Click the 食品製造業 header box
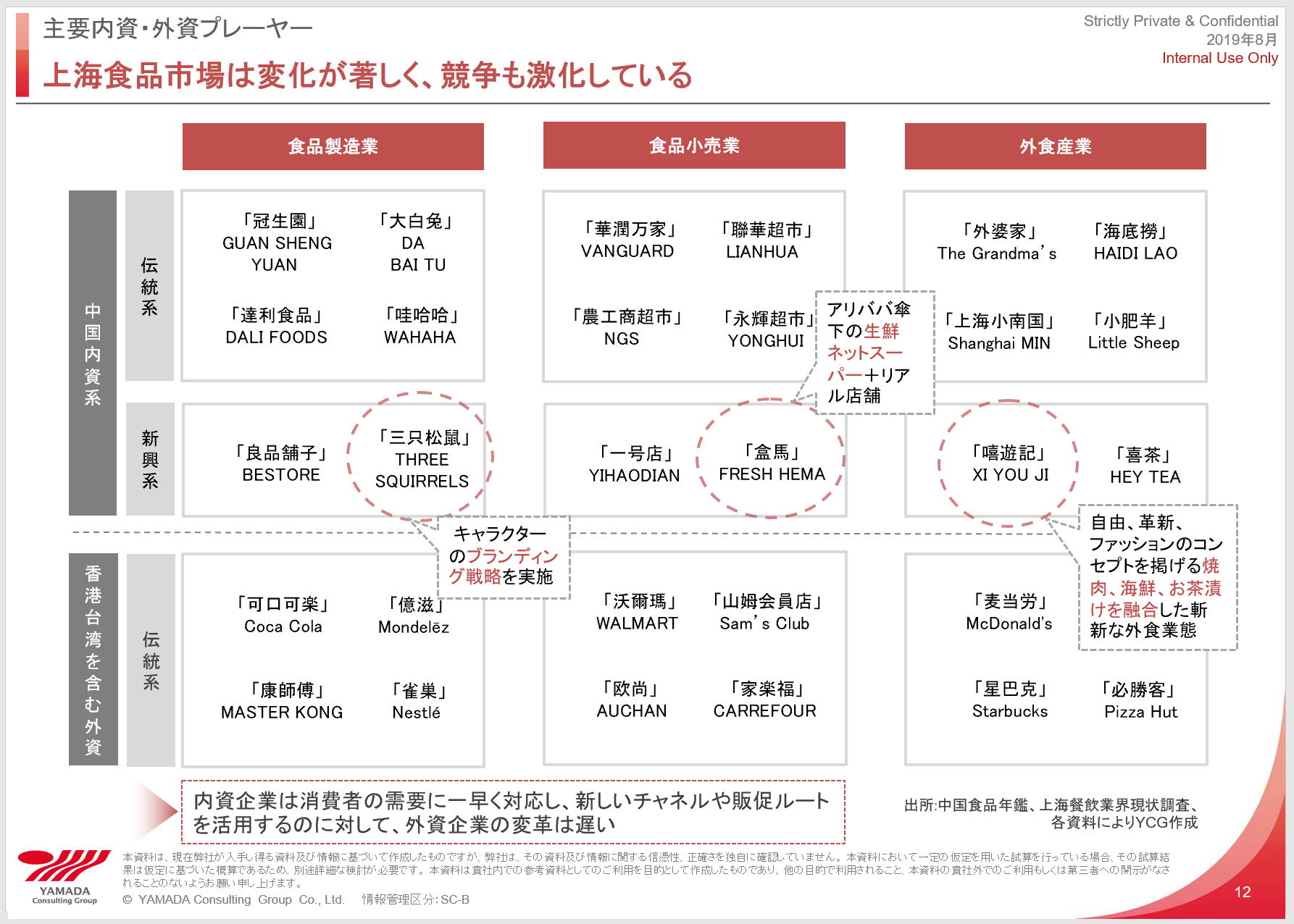The width and height of the screenshot is (1294, 924). pyautogui.click(x=333, y=146)
